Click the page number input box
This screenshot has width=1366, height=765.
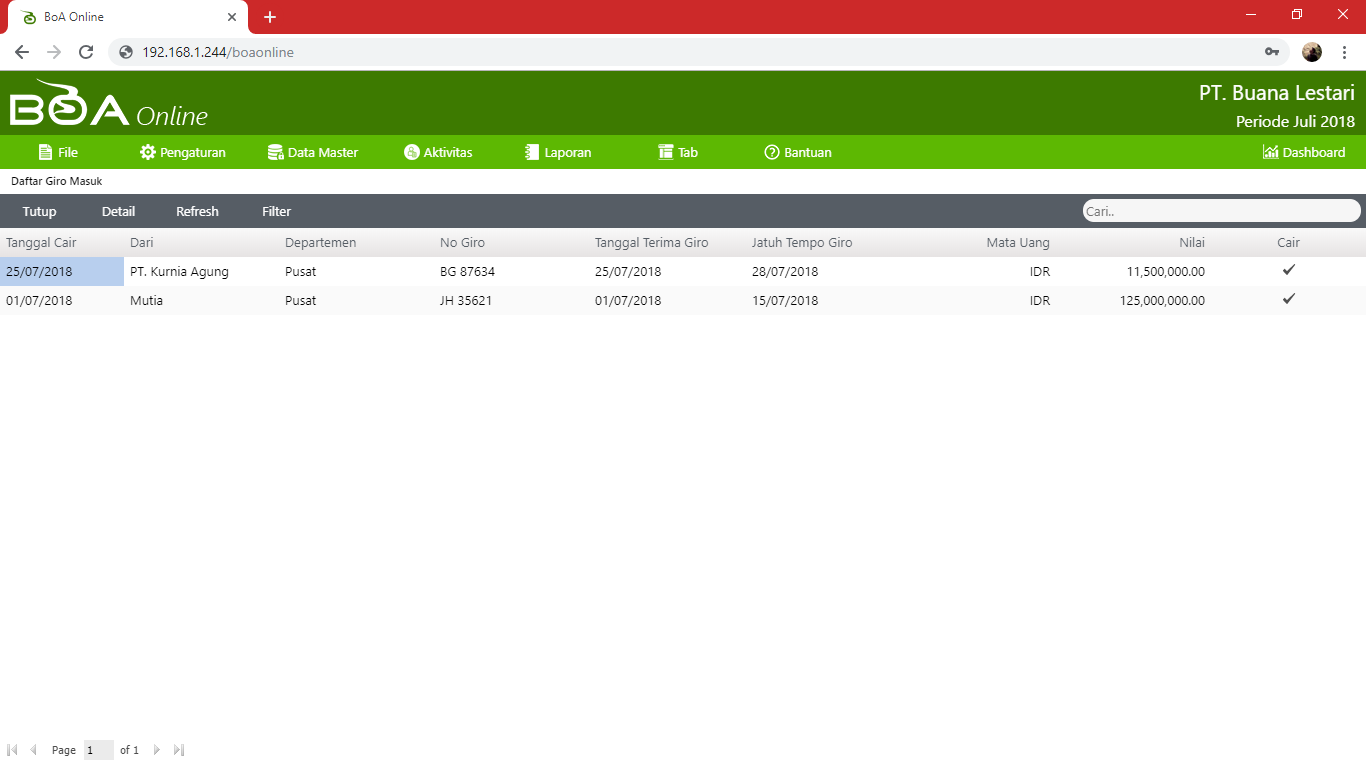(98, 750)
